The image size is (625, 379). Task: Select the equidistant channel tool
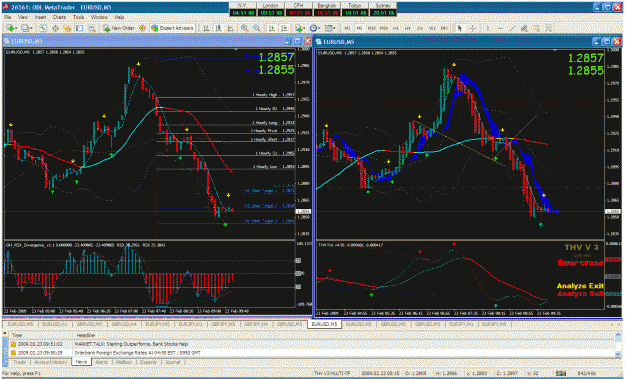(524, 28)
